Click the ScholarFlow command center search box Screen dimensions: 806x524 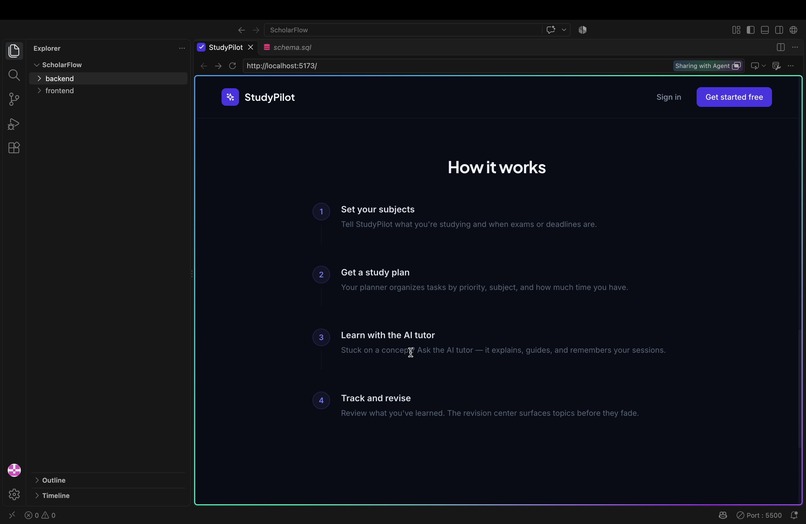tap(402, 30)
